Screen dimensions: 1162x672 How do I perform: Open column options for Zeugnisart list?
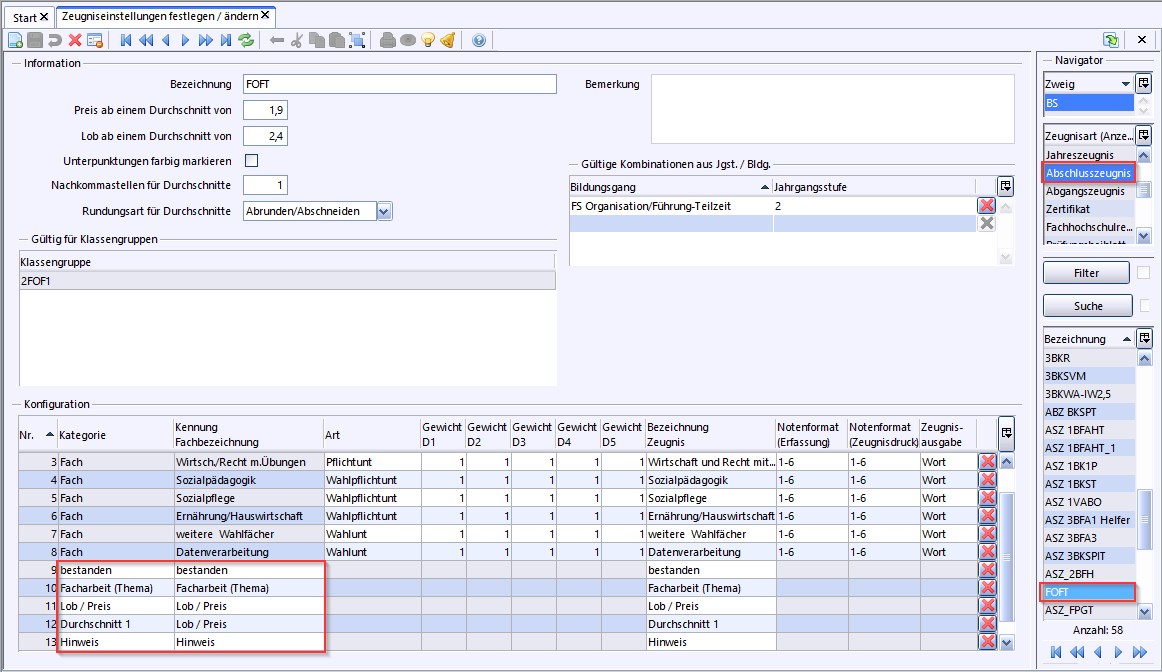coord(1144,135)
